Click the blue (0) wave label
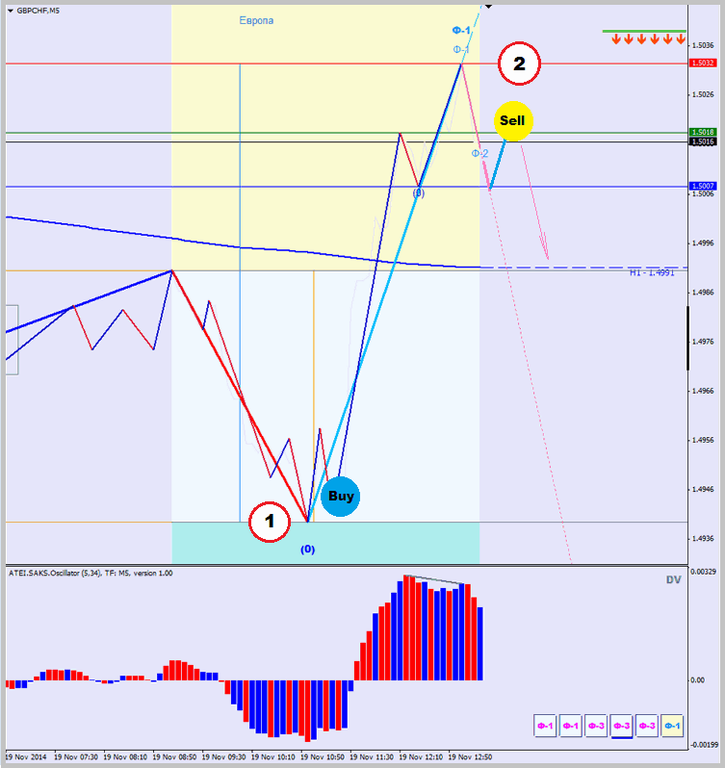Viewport: 725px width, 768px height. click(x=308, y=550)
